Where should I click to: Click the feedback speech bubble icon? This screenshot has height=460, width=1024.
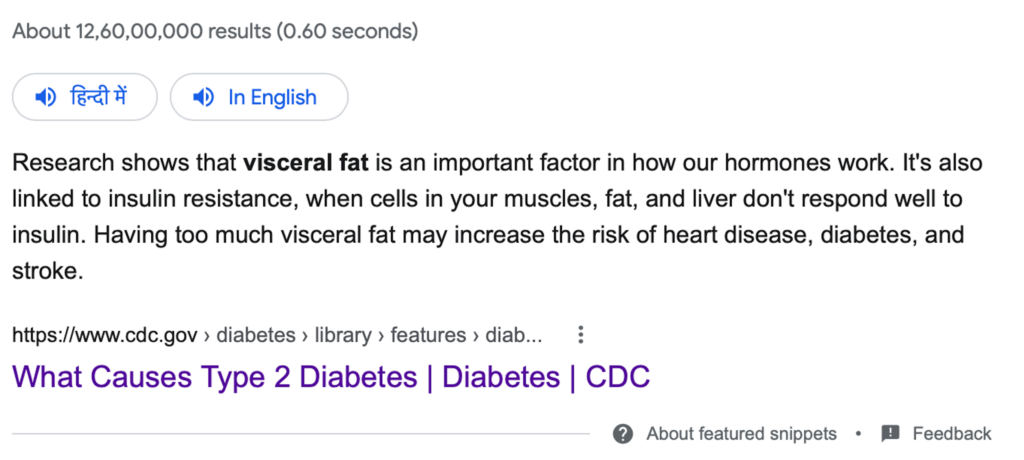(x=890, y=433)
